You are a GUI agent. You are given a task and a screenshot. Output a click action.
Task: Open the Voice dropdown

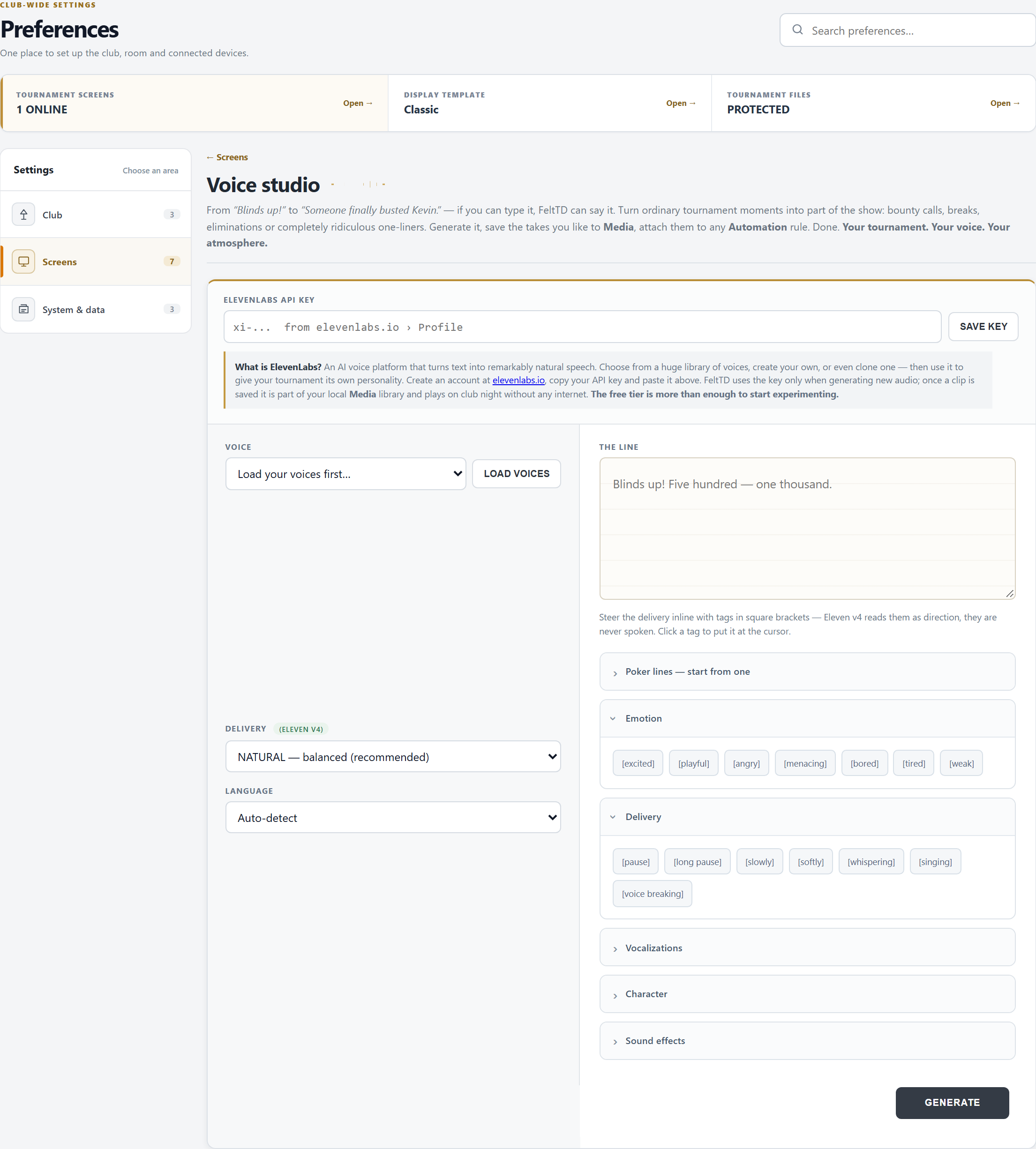coord(345,473)
